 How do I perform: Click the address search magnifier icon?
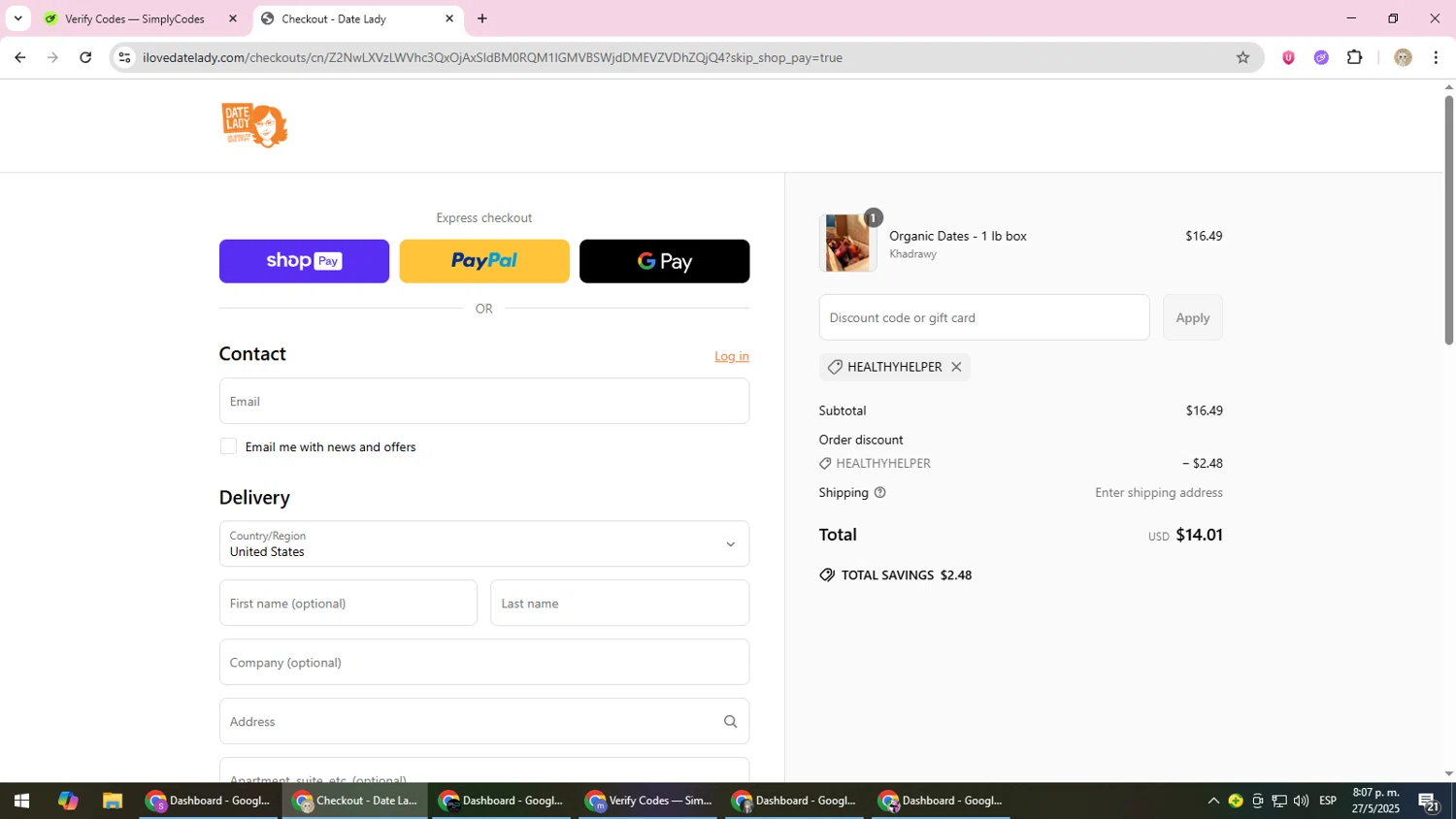730,721
